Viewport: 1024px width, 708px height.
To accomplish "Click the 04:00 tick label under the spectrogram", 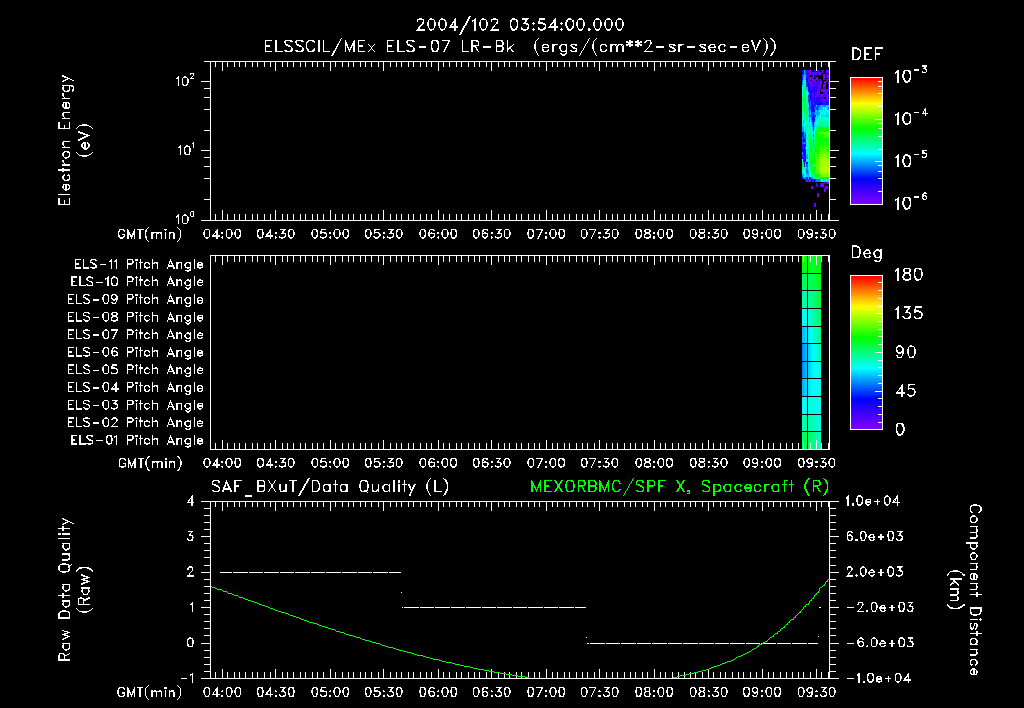I will 222,234.
